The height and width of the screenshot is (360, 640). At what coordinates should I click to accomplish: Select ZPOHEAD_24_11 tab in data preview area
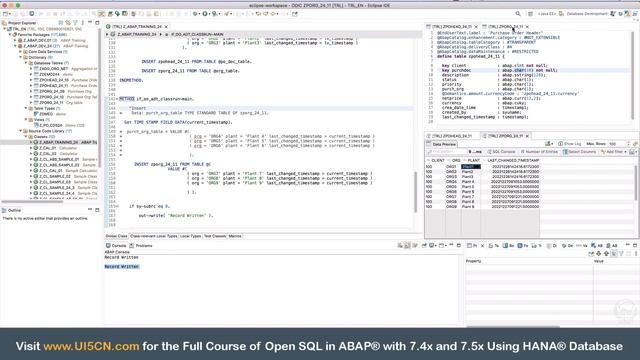(452, 136)
